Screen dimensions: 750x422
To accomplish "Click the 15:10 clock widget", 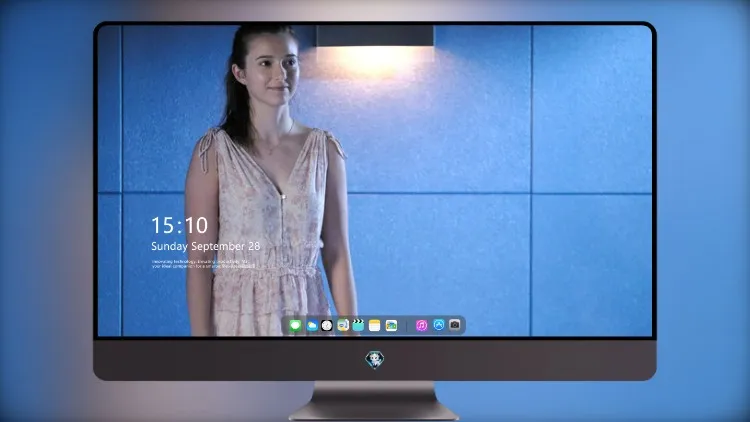I will pos(179,225).
